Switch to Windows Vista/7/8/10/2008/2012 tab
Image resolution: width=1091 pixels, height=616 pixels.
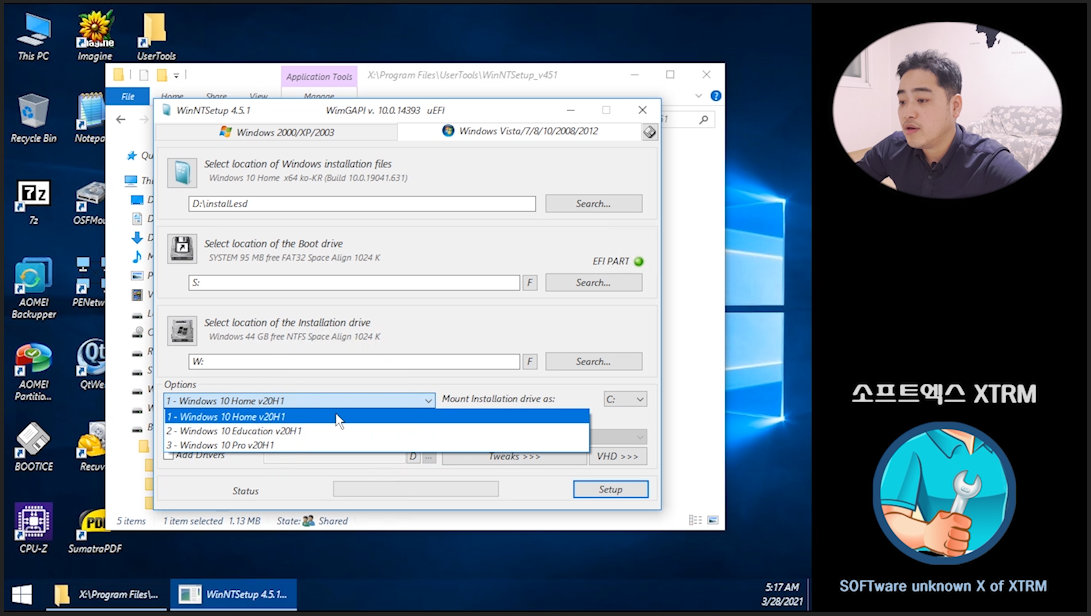click(x=519, y=131)
